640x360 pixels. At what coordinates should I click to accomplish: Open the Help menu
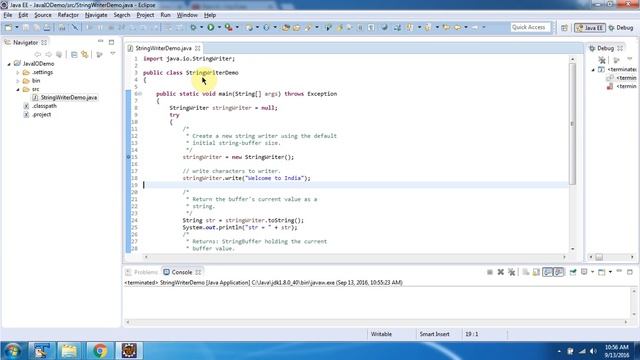point(210,15)
